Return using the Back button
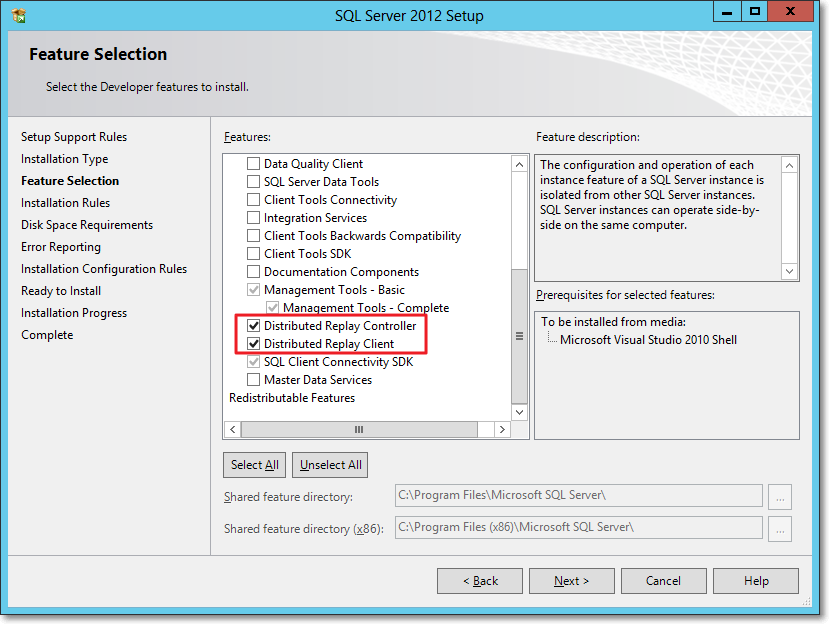 480,581
